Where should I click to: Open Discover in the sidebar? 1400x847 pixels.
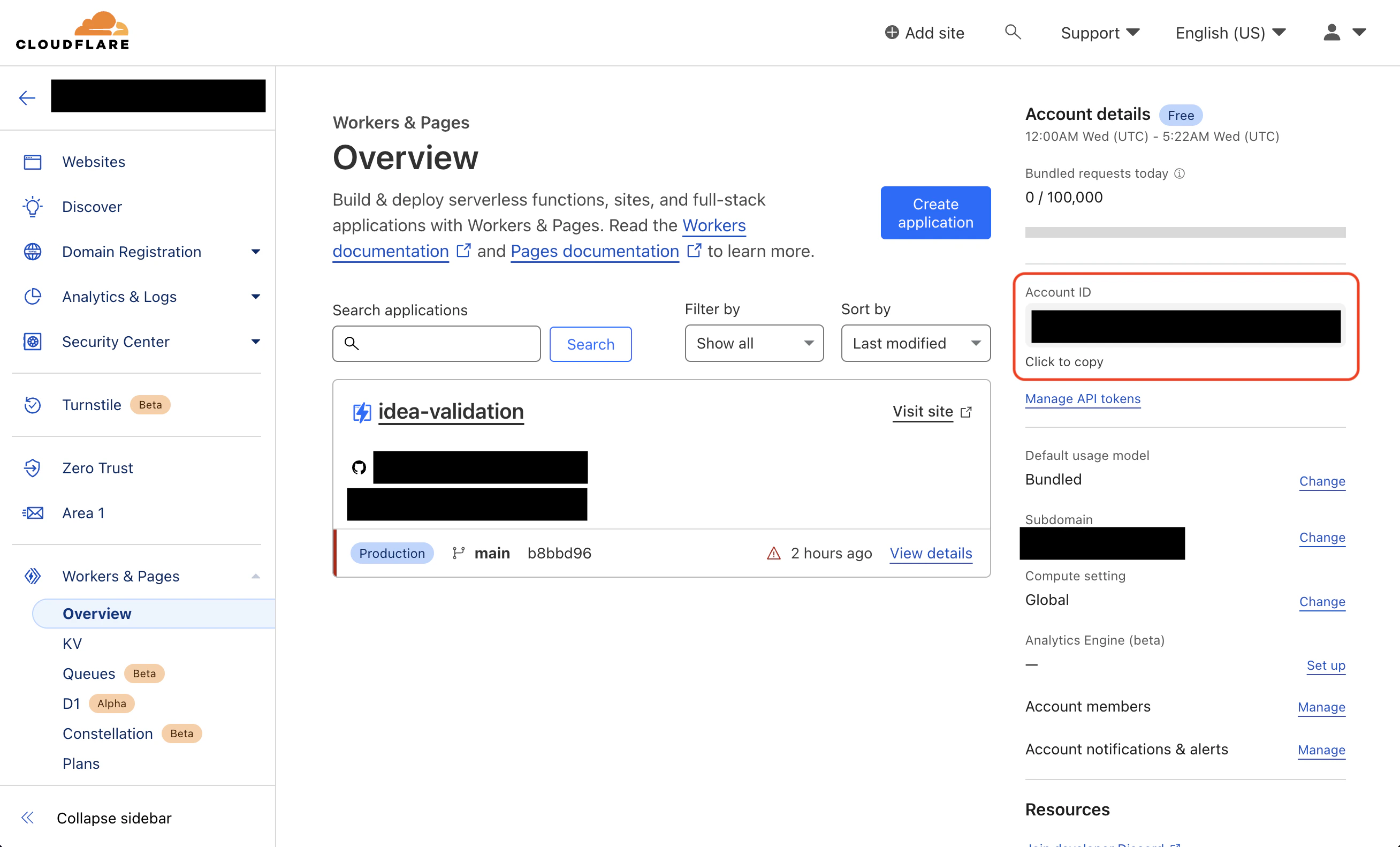(92, 207)
